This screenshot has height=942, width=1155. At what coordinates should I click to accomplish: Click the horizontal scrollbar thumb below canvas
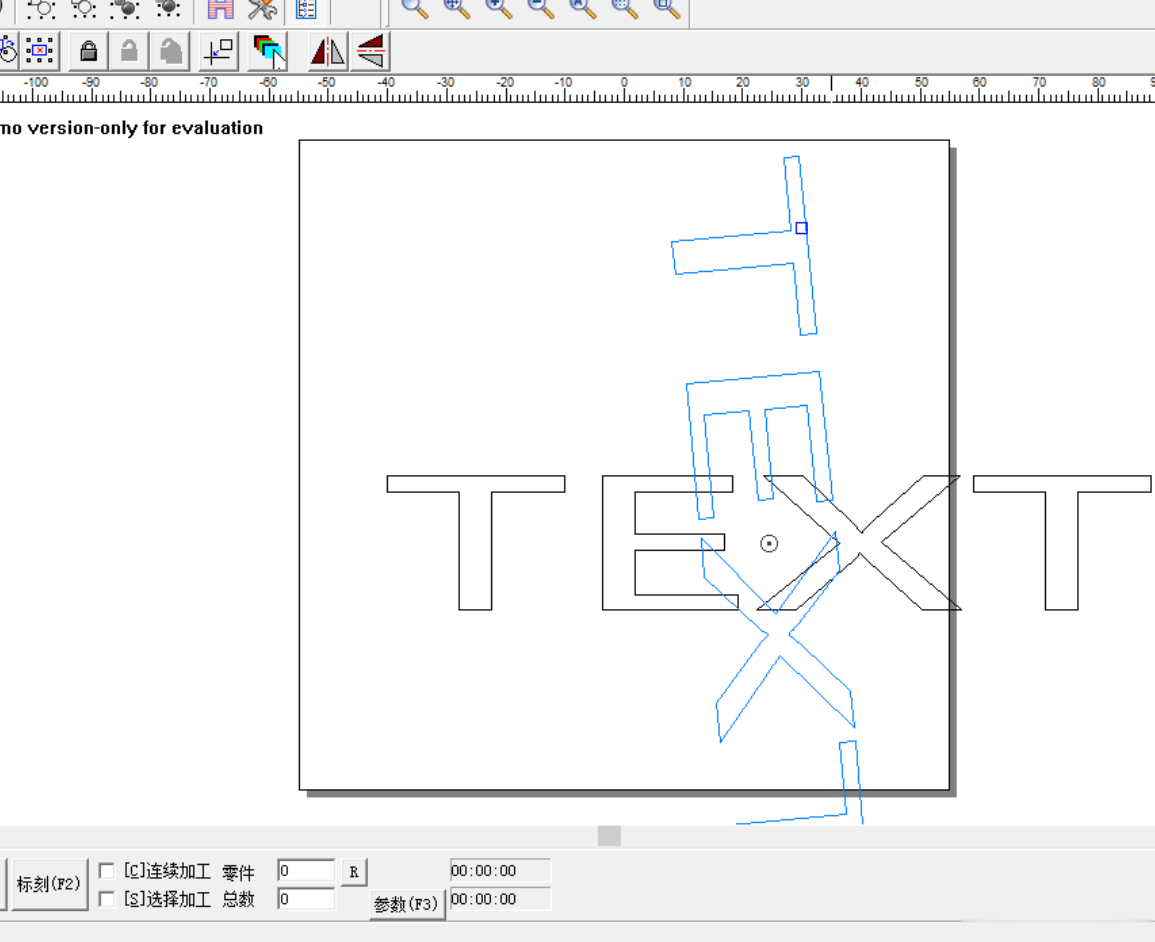coord(609,836)
